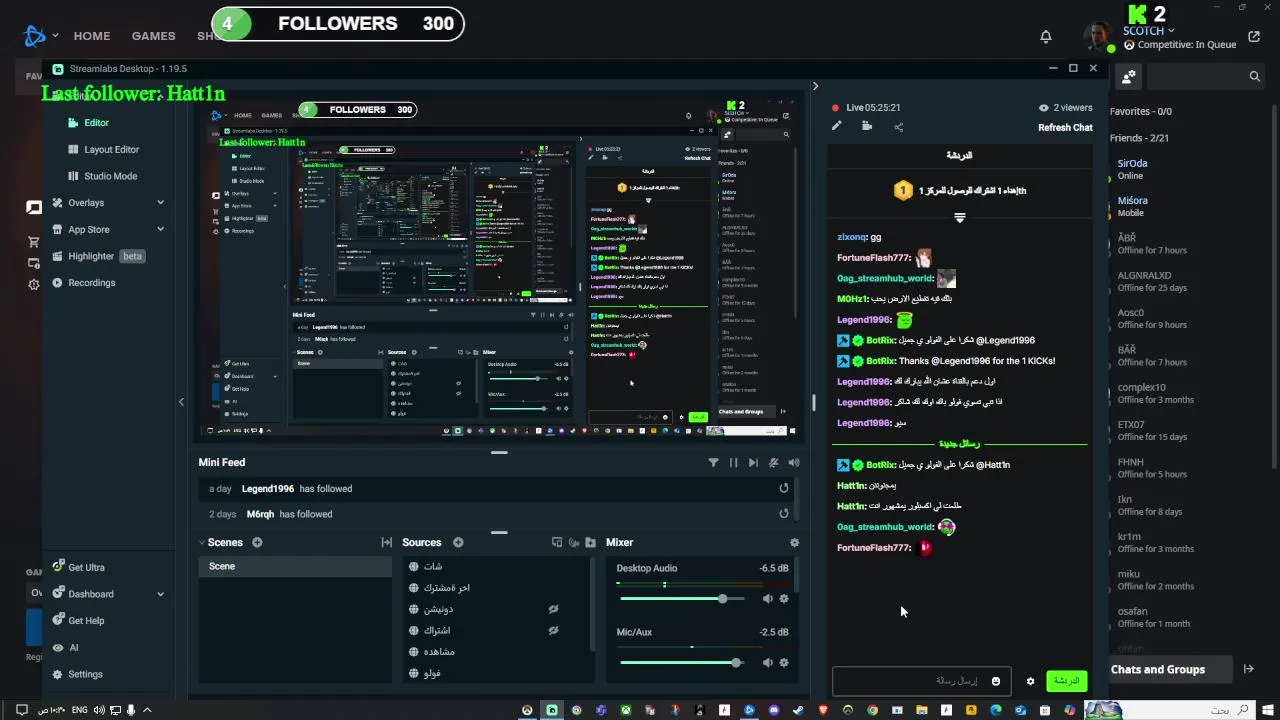Open Battle.net logo dropdown menu
This screenshot has height=720, width=1280.
40,36
